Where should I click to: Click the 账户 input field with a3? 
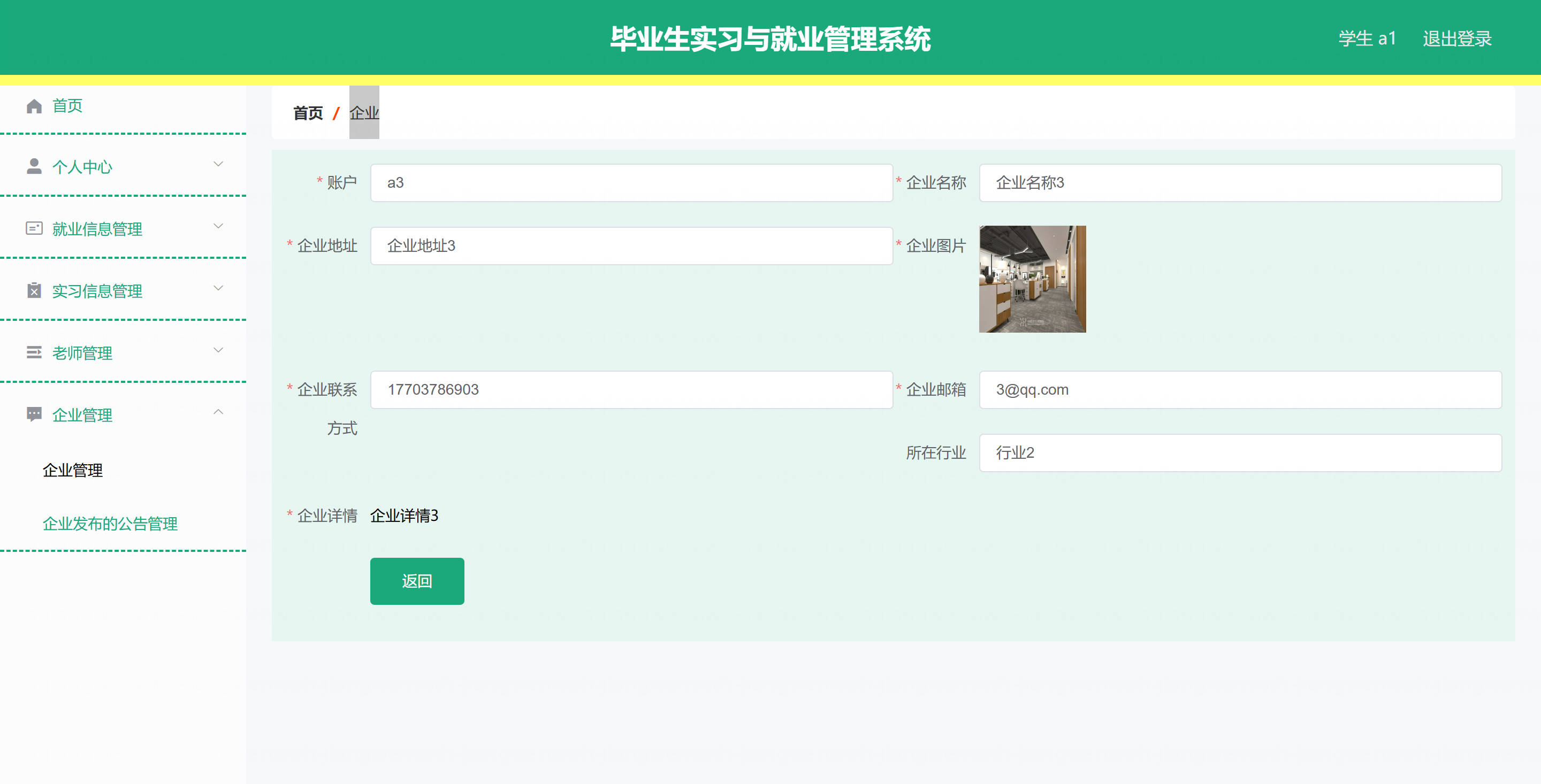pos(631,183)
